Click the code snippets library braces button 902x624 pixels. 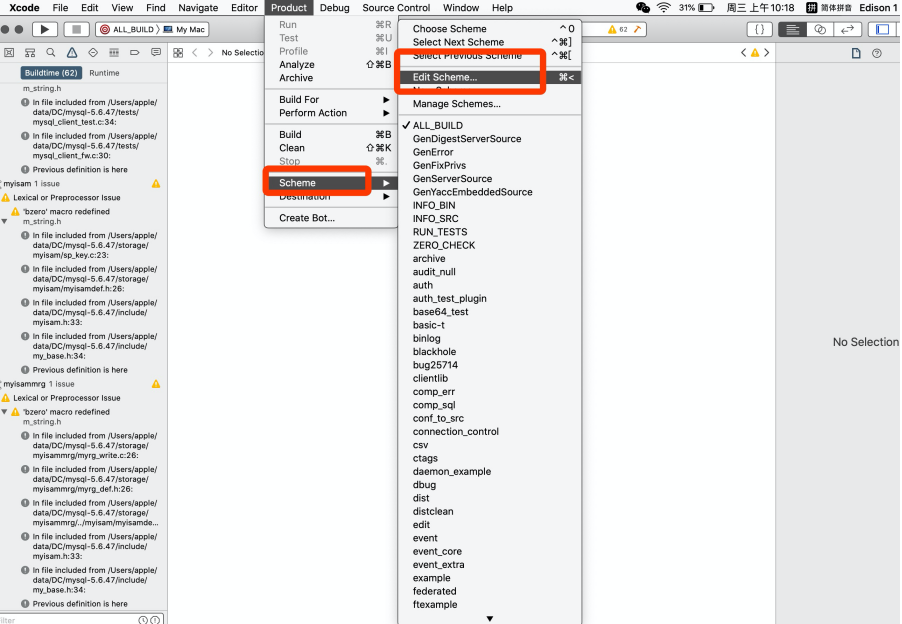point(759,29)
